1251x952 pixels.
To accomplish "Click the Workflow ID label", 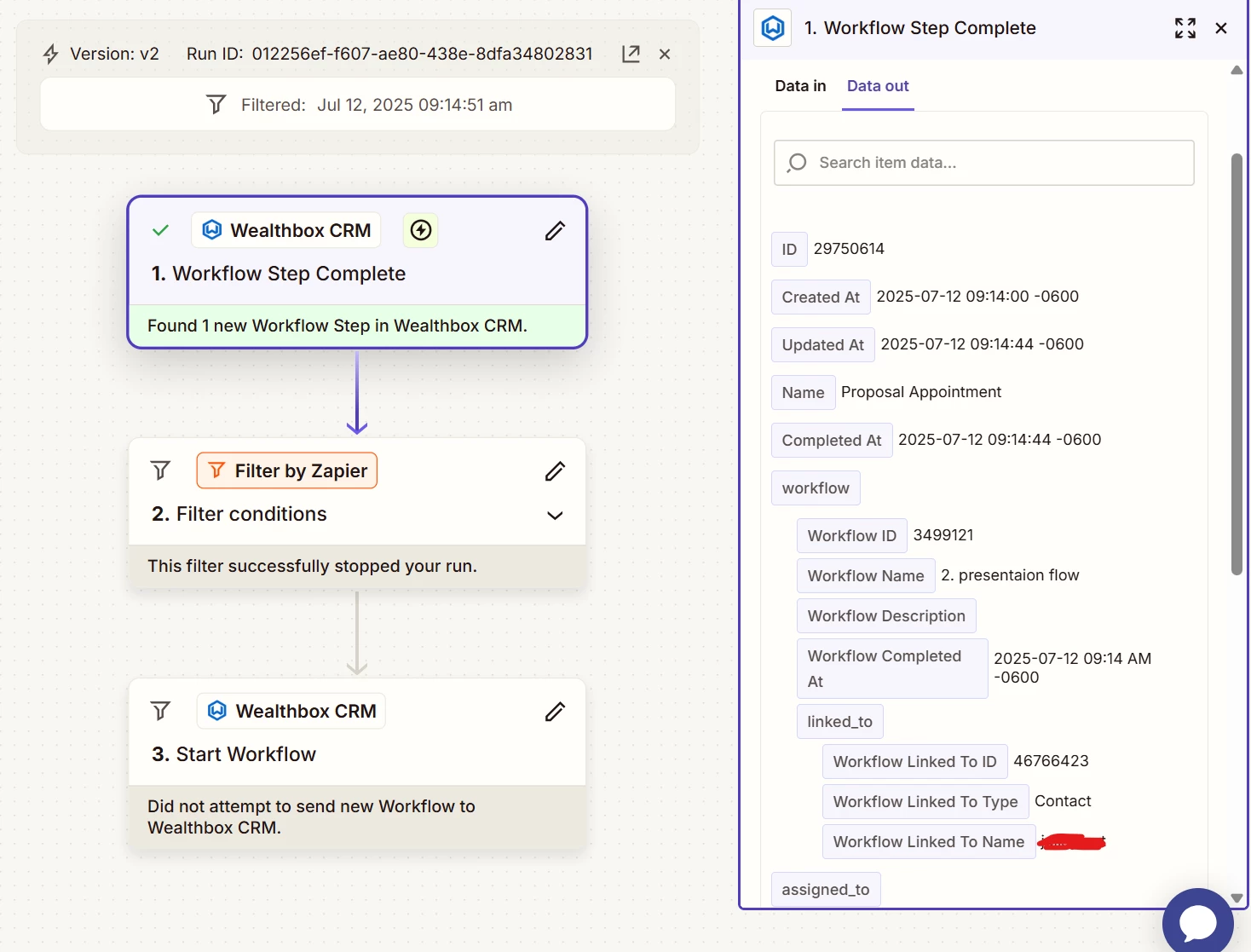I will [x=852, y=535].
